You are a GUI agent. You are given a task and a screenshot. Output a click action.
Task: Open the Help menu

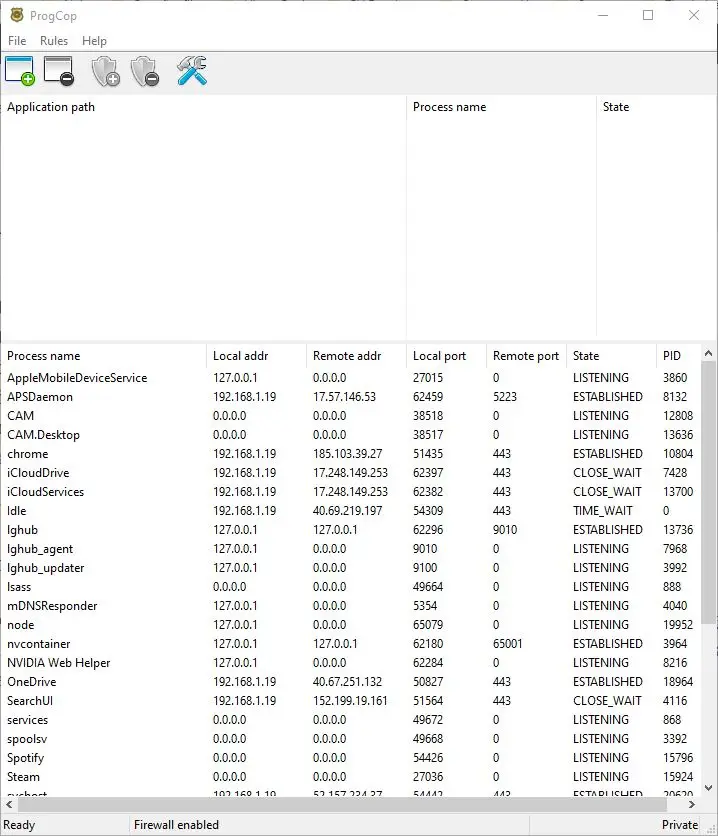[94, 41]
